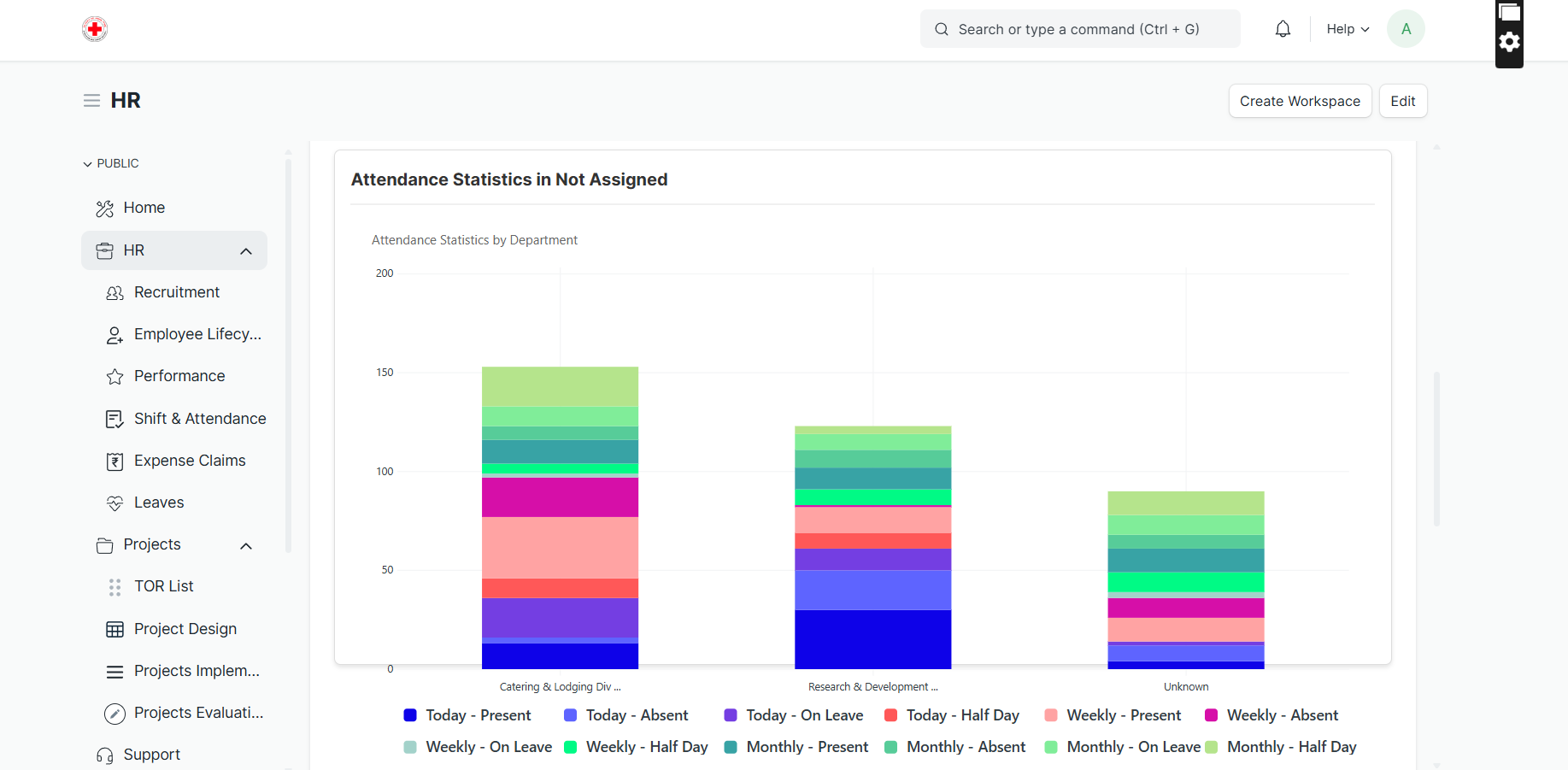Viewport: 1568px width, 770px height.
Task: Collapse the Projects sidebar section chevron
Action: click(246, 546)
